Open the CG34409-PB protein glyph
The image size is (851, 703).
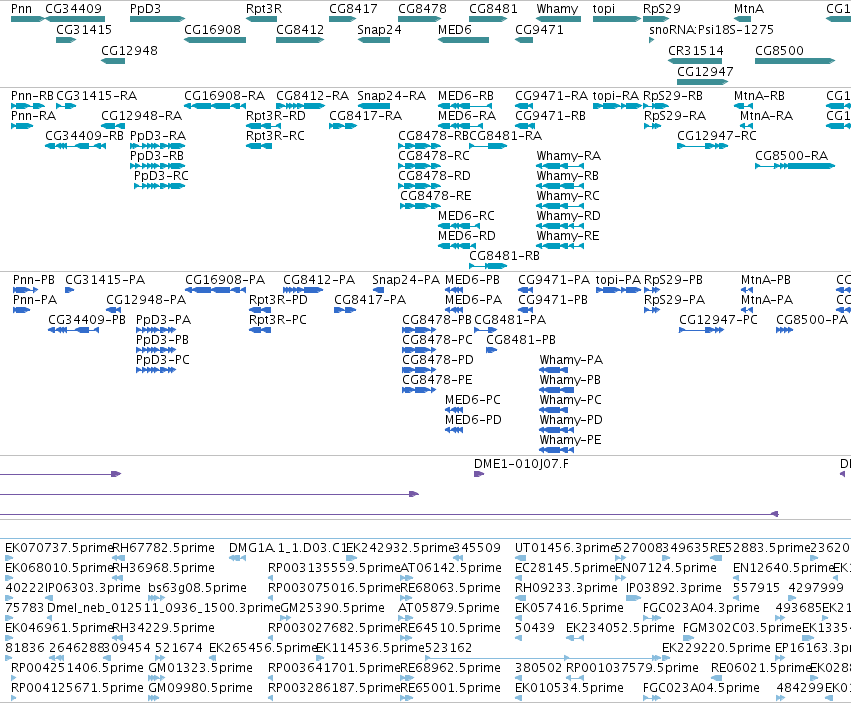tap(74, 330)
